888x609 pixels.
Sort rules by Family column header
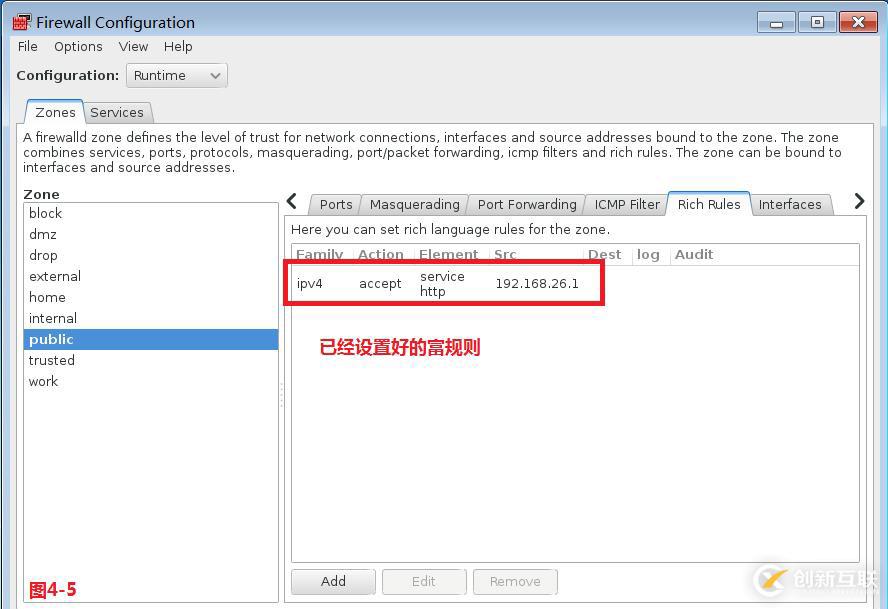point(322,254)
